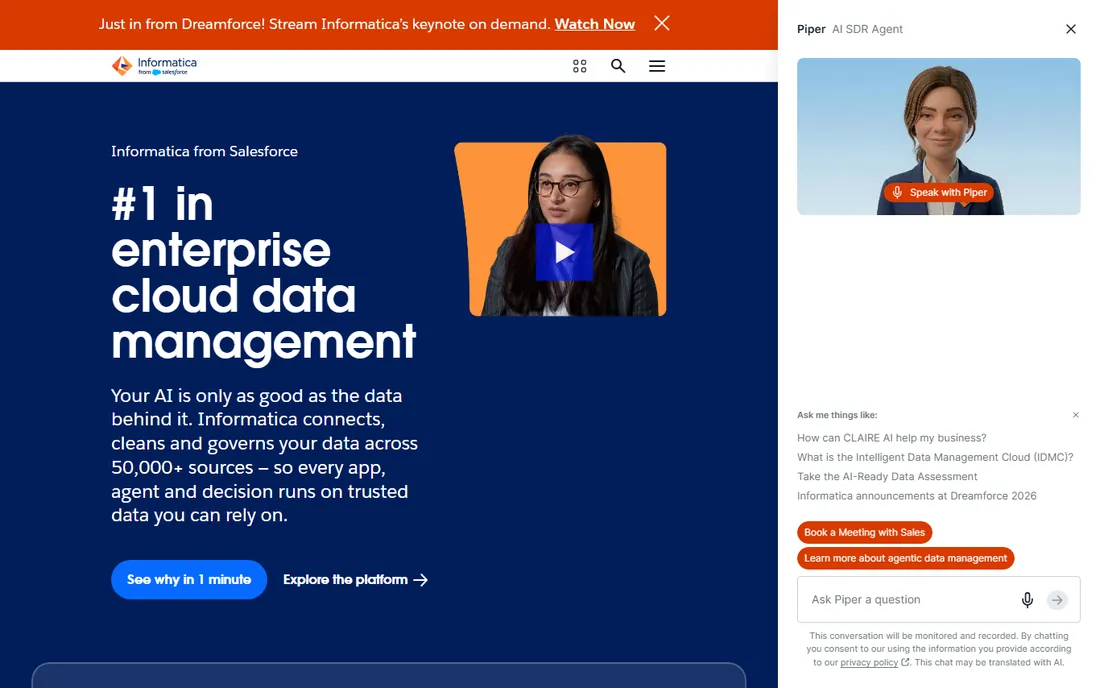Click the AI SDR Agent label
Image resolution: width=1100 pixels, height=688 pixels.
867,29
